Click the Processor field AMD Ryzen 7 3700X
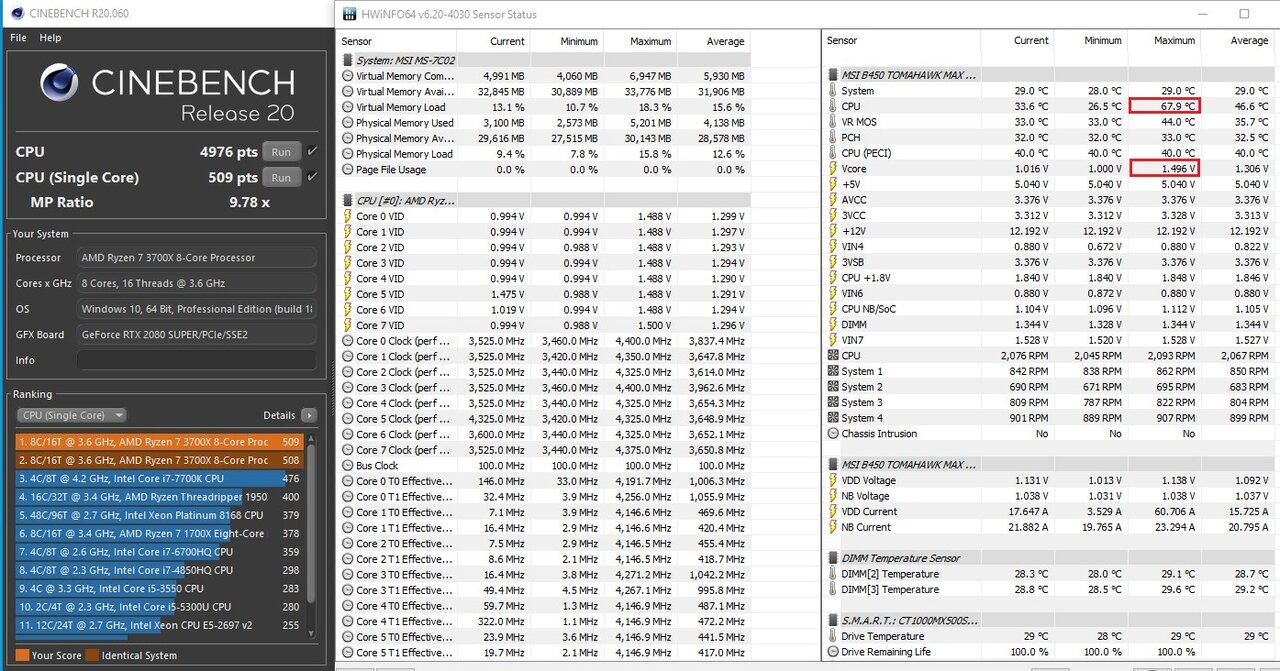 [x=196, y=257]
